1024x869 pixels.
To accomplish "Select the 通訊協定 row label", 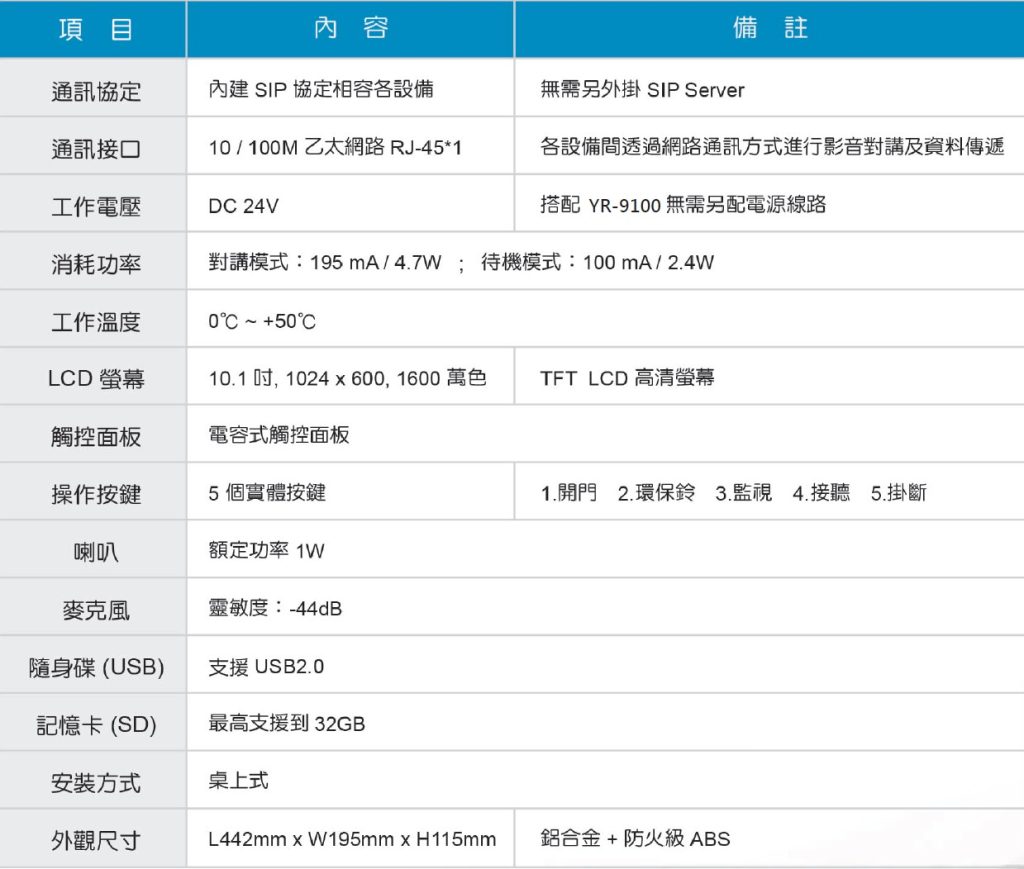I will 96,91.
